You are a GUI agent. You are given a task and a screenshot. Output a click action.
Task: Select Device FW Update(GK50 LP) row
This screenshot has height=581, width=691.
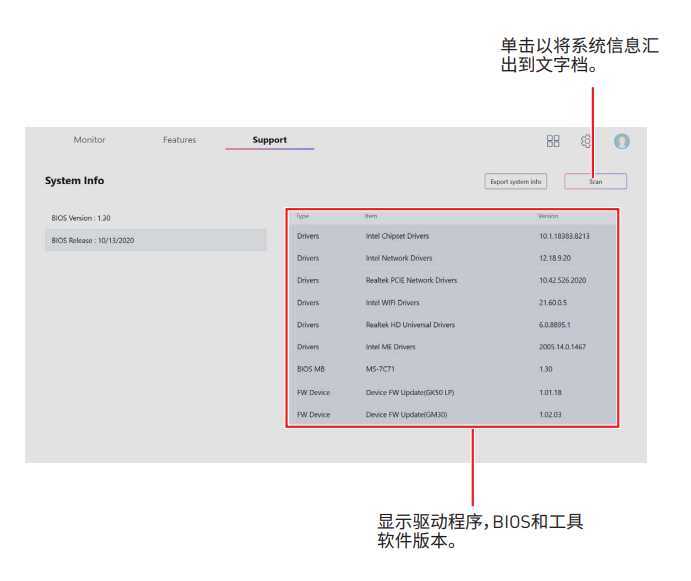[x=452, y=392]
